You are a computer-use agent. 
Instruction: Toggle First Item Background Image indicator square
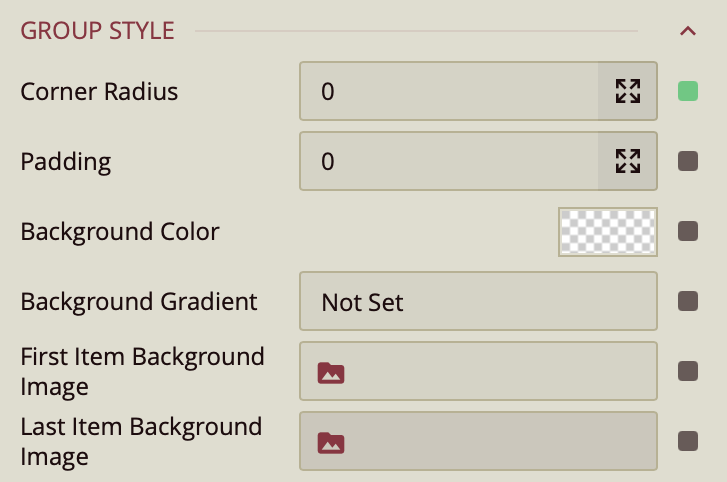coord(688,371)
